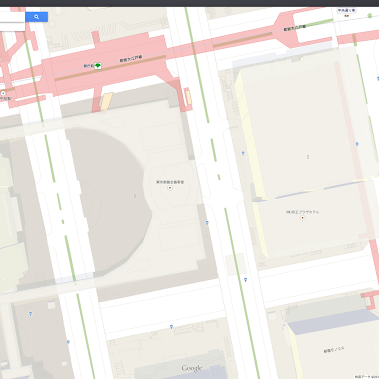Click the blue magnifier search button
Screen dimensions: 379x379
click(x=37, y=17)
